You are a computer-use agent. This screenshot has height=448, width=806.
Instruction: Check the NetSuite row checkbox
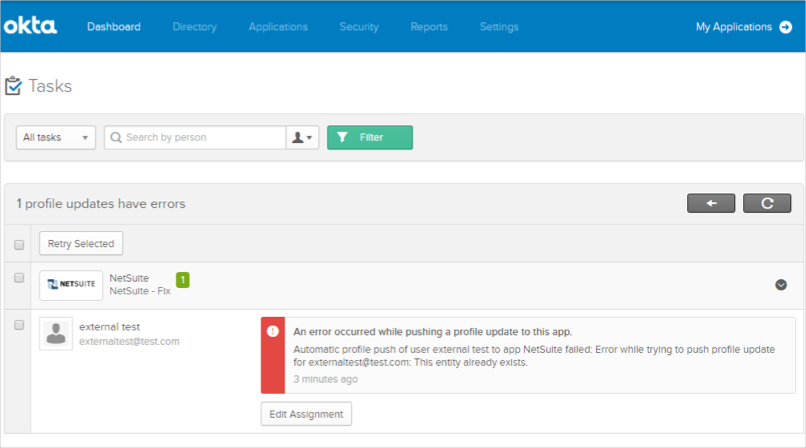point(19,278)
